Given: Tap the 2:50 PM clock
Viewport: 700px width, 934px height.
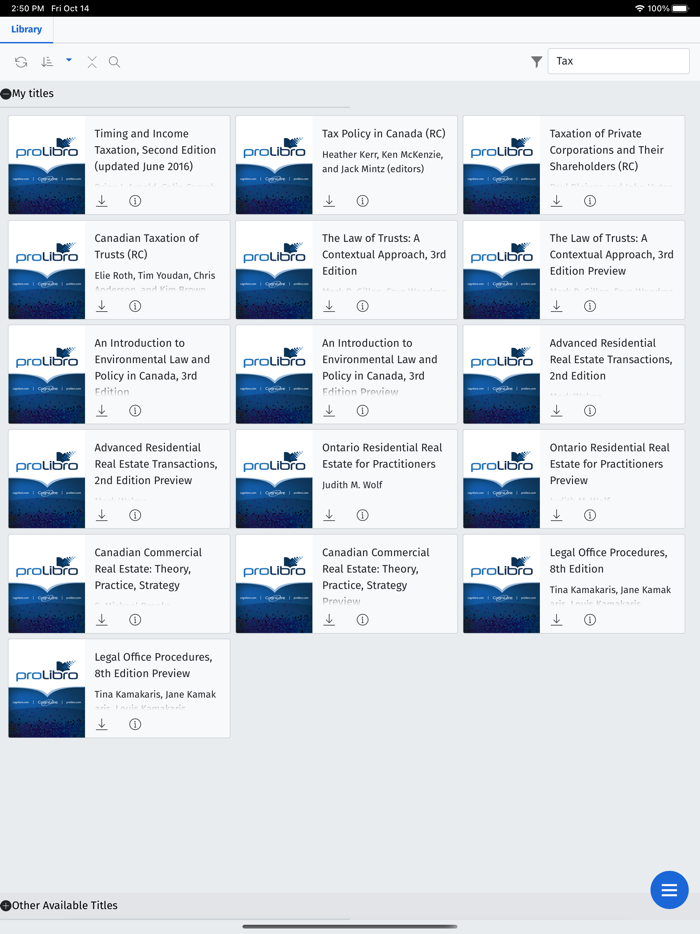Looking at the screenshot, I should coord(27,8).
